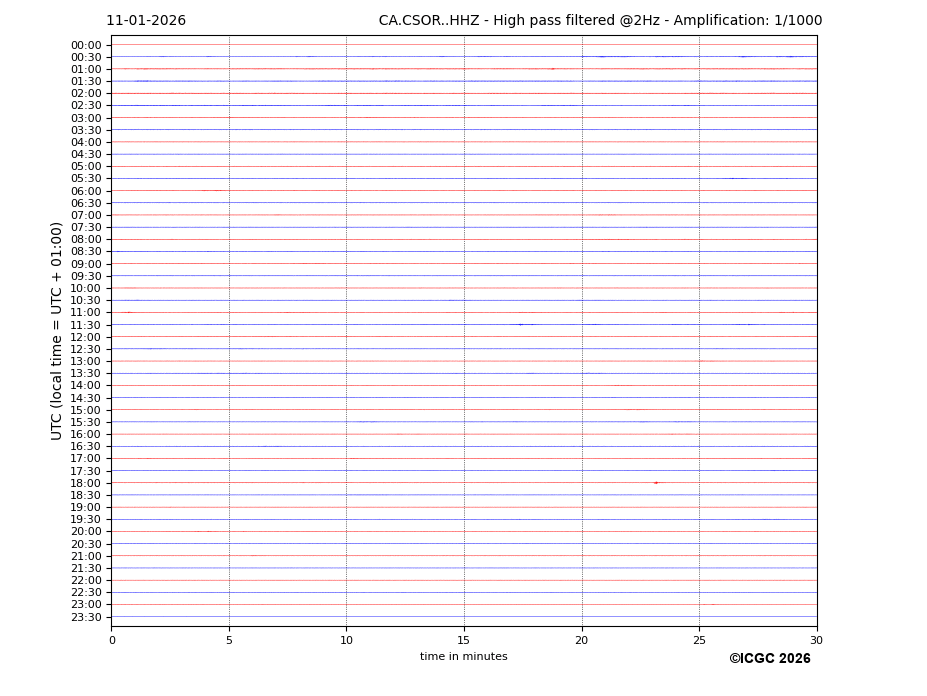927x696 pixels.
Task: Click the CA.CSOR..HHZ plot title
Action: [x=600, y=21]
